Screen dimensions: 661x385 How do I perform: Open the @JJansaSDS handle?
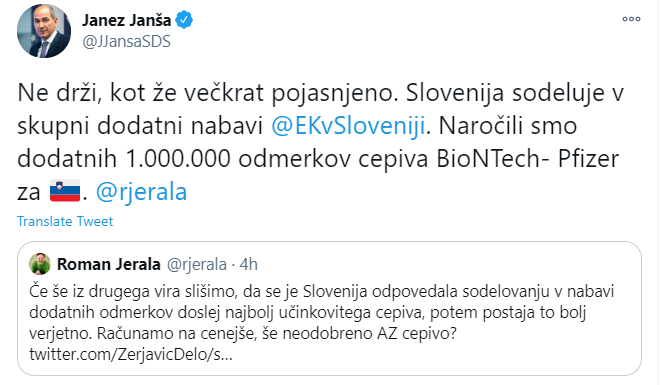tap(126, 41)
